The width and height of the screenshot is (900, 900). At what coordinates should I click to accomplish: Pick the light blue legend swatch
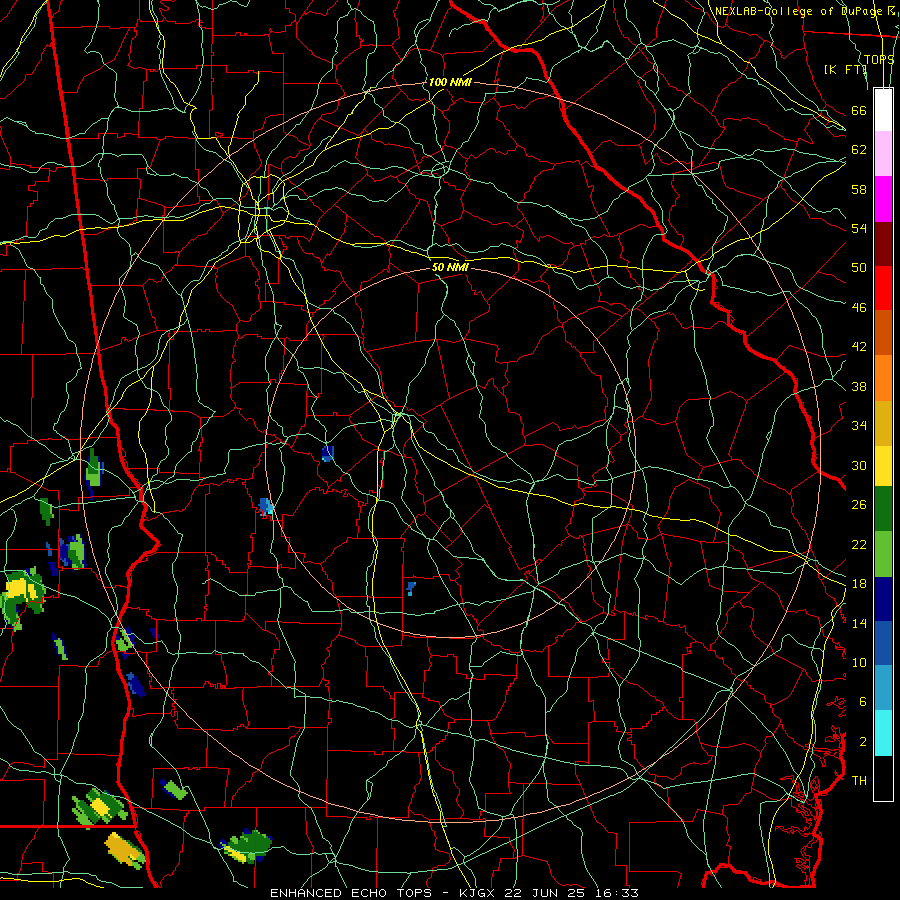click(x=883, y=687)
